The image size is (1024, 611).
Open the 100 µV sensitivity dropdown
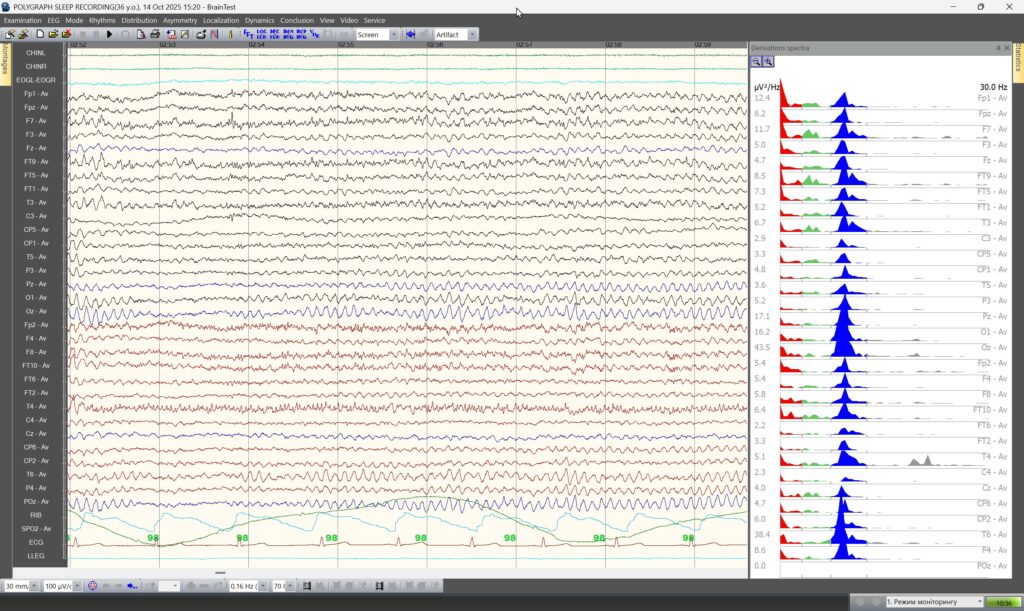click(x=78, y=586)
